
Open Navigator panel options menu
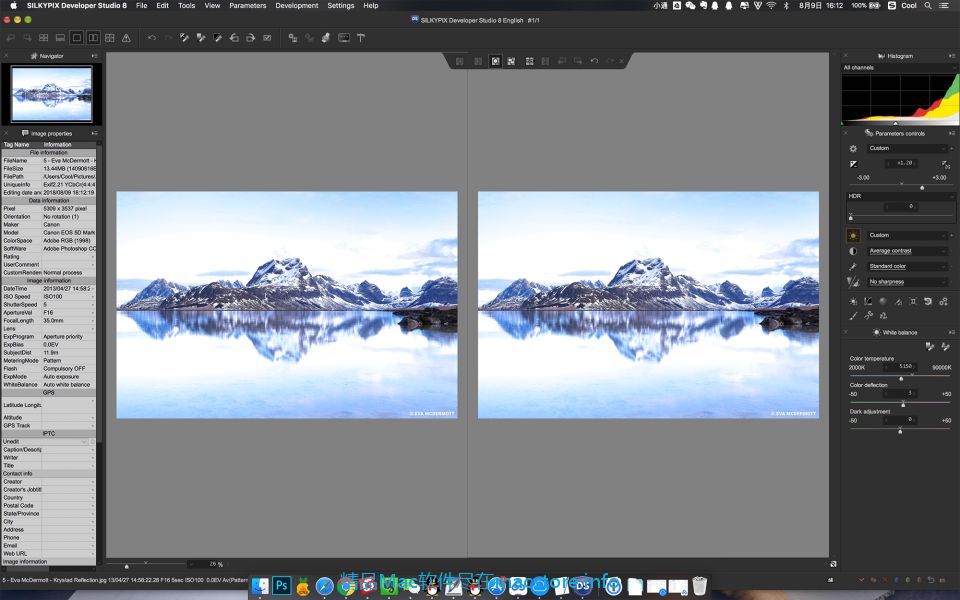[94, 56]
